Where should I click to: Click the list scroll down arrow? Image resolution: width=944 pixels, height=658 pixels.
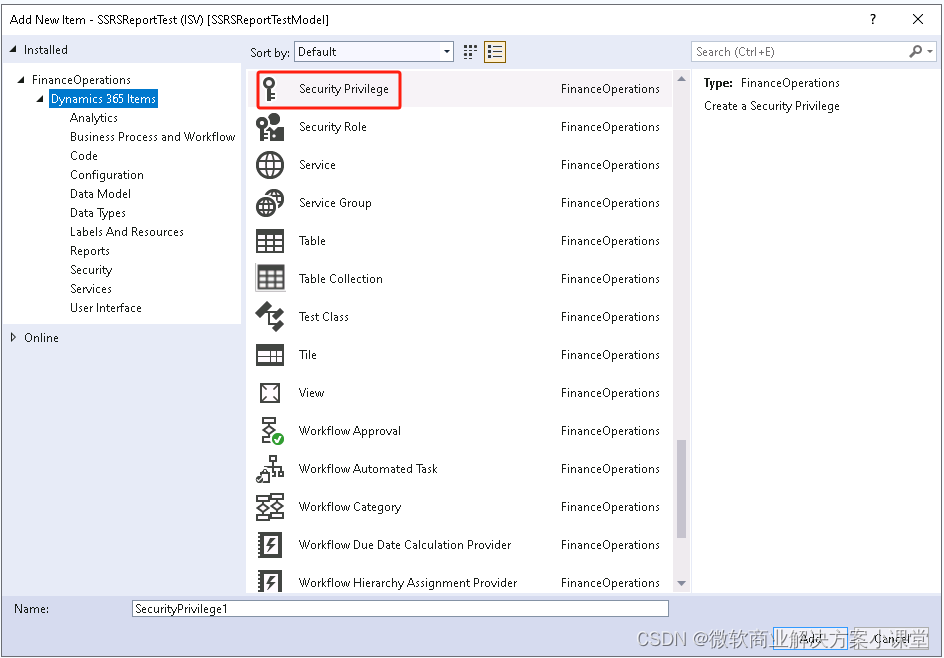[682, 583]
